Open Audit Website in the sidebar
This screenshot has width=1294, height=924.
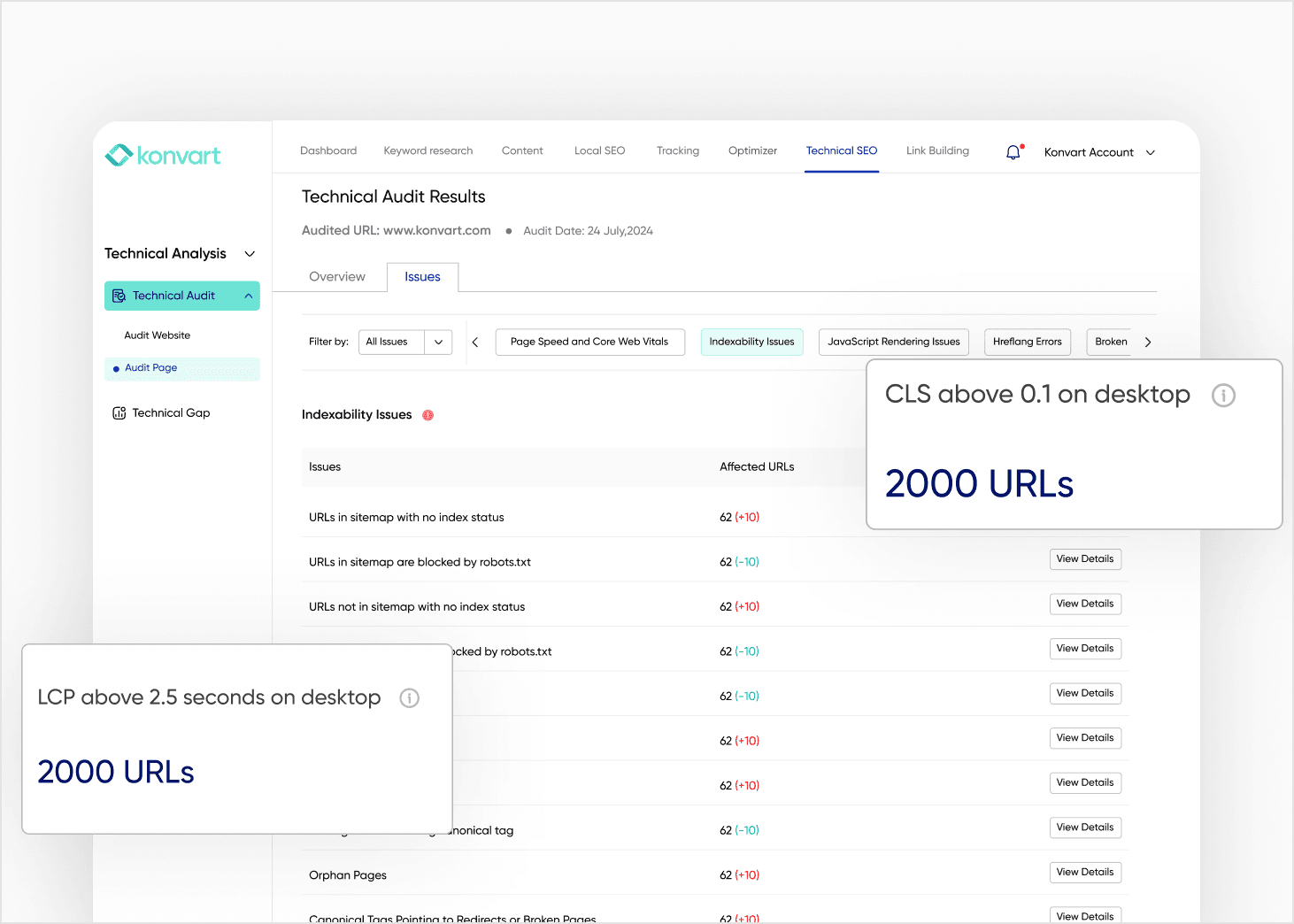157,335
